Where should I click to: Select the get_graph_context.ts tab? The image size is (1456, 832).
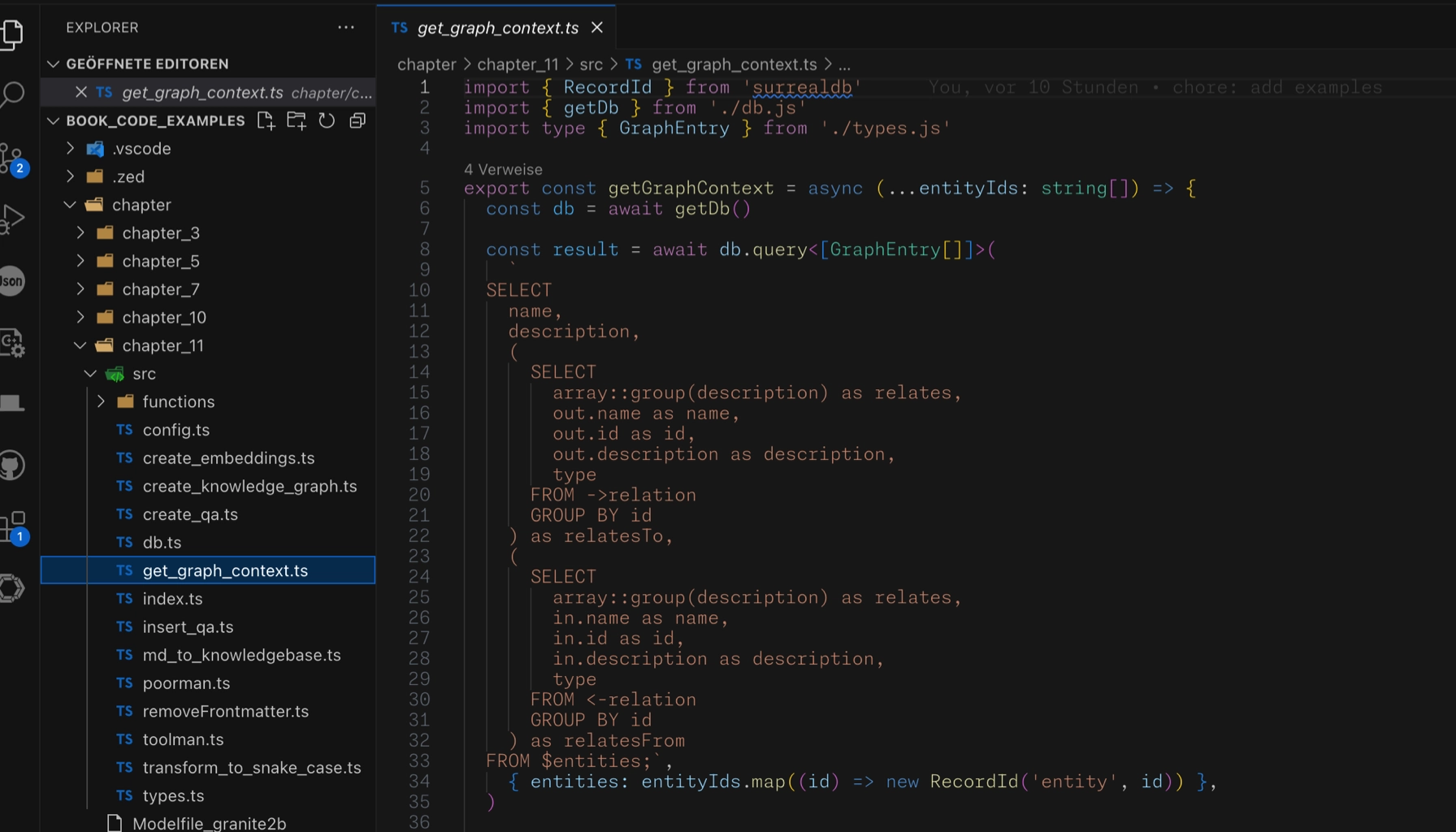[x=496, y=28]
